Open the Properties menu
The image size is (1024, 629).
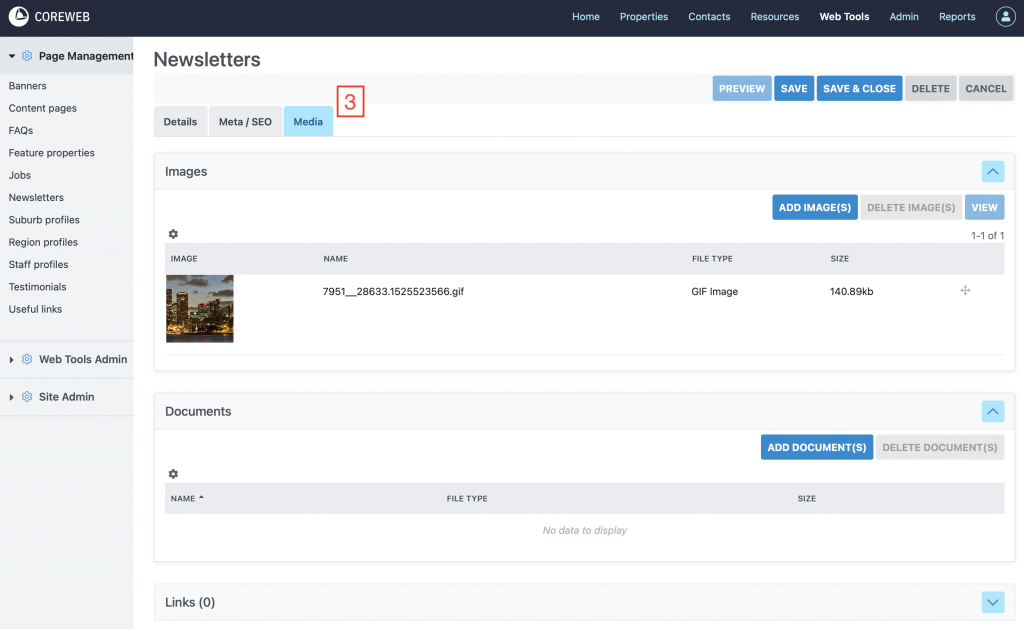point(643,17)
